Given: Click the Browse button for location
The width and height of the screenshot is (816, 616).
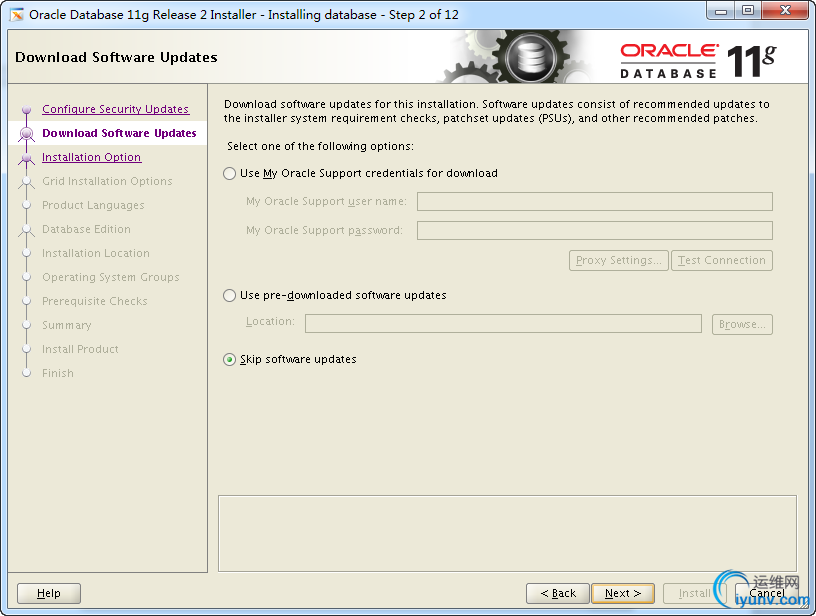Looking at the screenshot, I should tap(742, 324).
